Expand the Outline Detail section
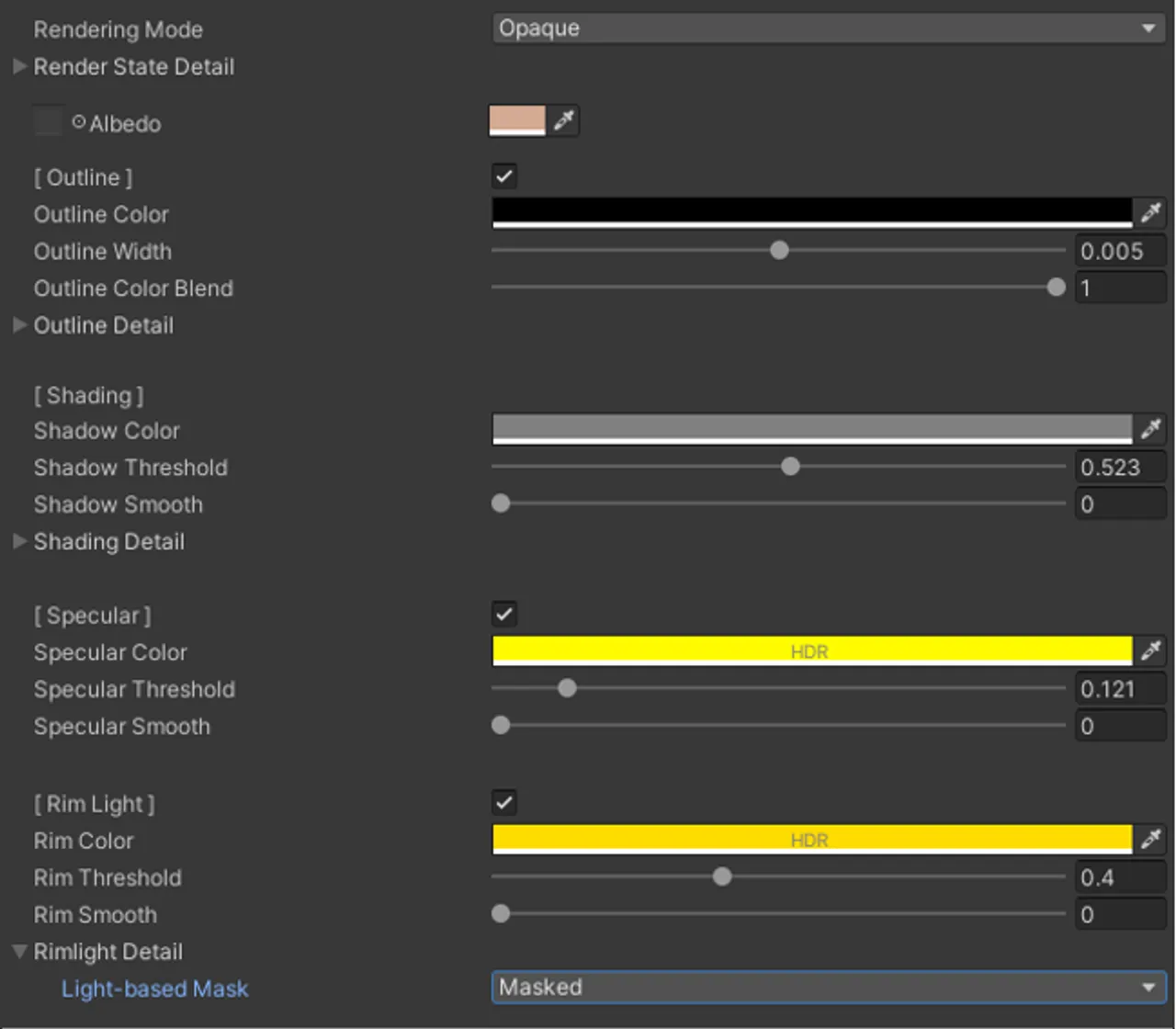The image size is (1176, 1029). coord(19,324)
